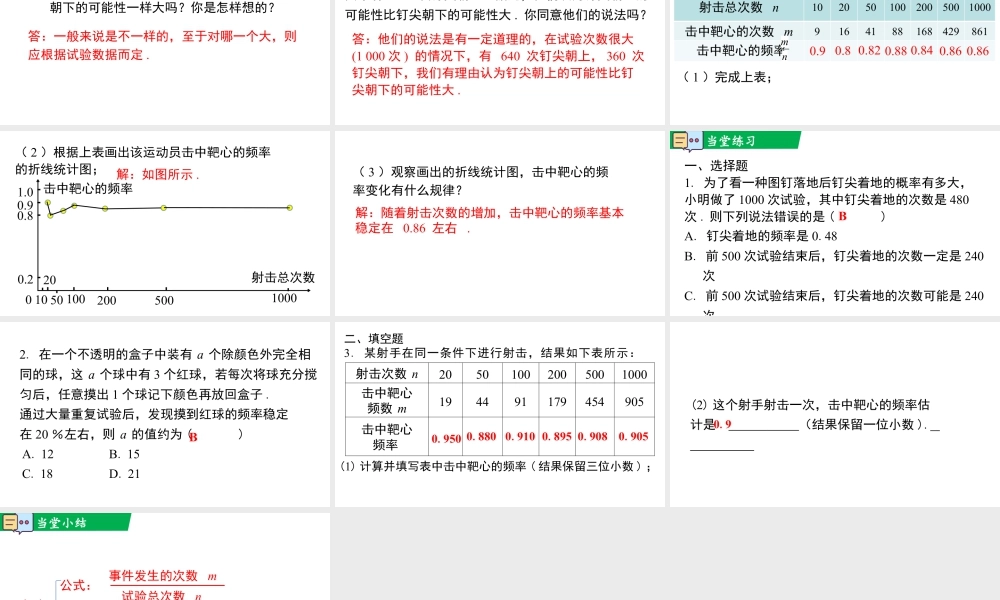Viewport: 1000px width, 600px height.
Task: Click the 当堂小结 header icon
Action: tap(12, 522)
